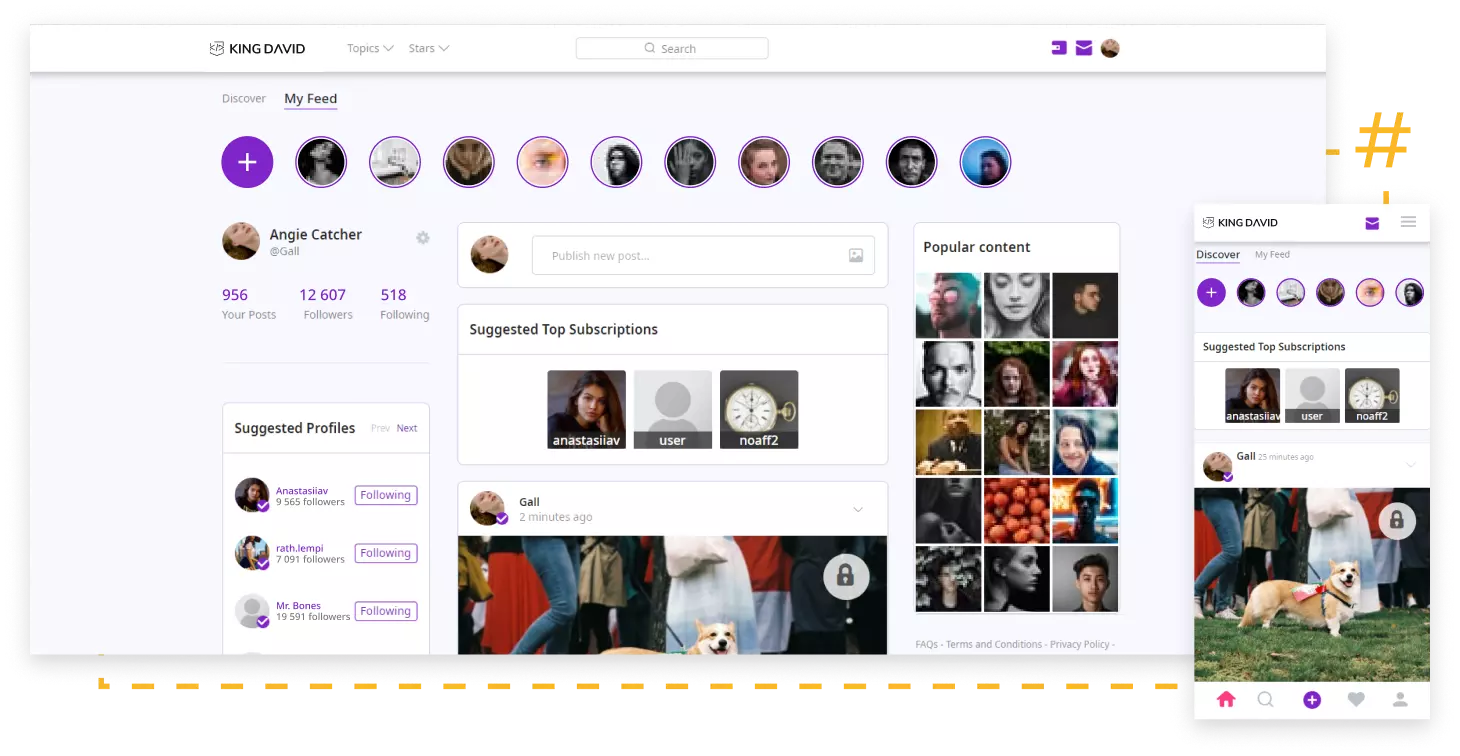This screenshot has height=756, width=1460.
Task: Expand the chevron menu on Gall's desktop post
Action: coord(857,510)
